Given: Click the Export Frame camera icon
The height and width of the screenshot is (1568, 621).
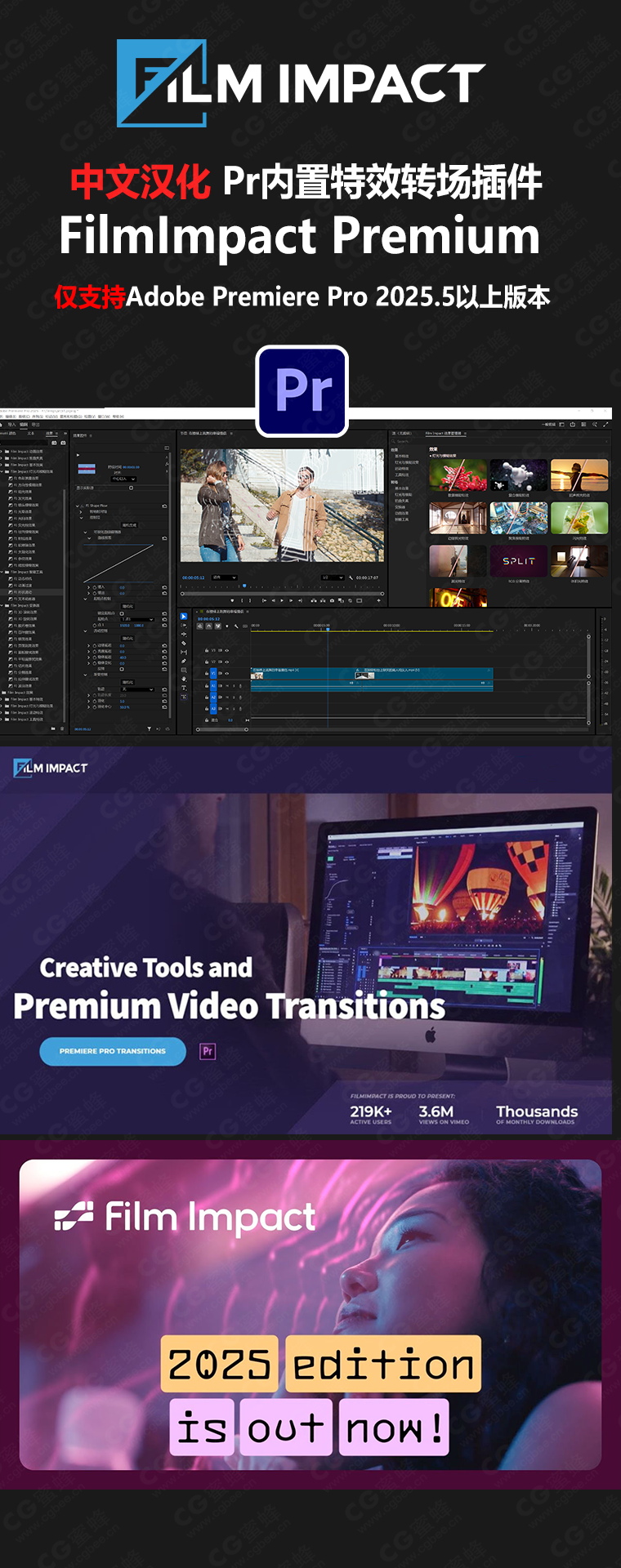Looking at the screenshot, I should (332, 600).
